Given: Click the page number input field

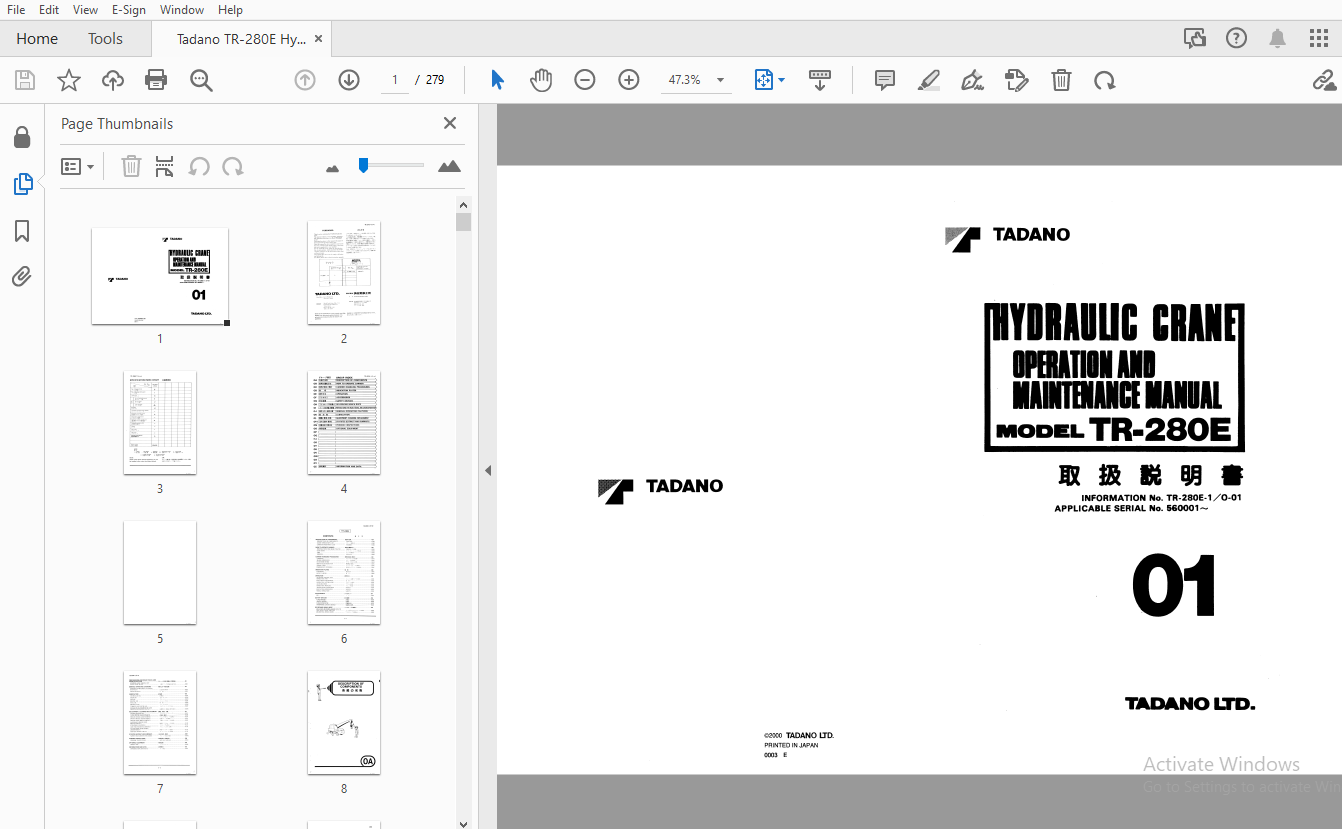Looking at the screenshot, I should (395, 80).
